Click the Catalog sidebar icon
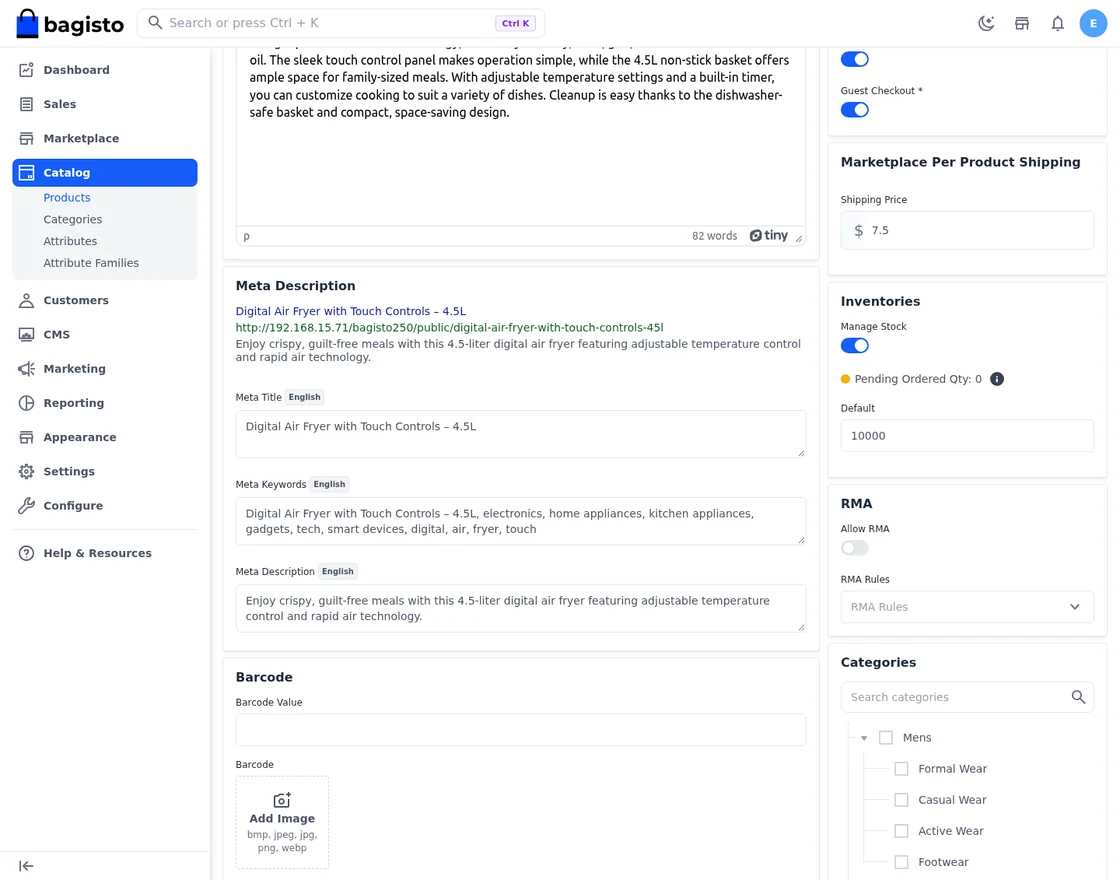The width and height of the screenshot is (1120, 880). coord(26,173)
